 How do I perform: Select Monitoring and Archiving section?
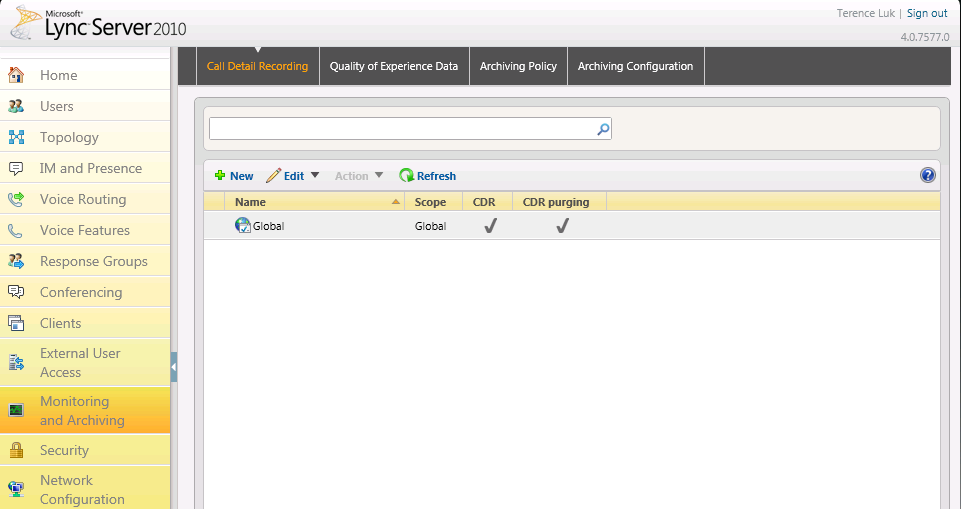(85, 410)
